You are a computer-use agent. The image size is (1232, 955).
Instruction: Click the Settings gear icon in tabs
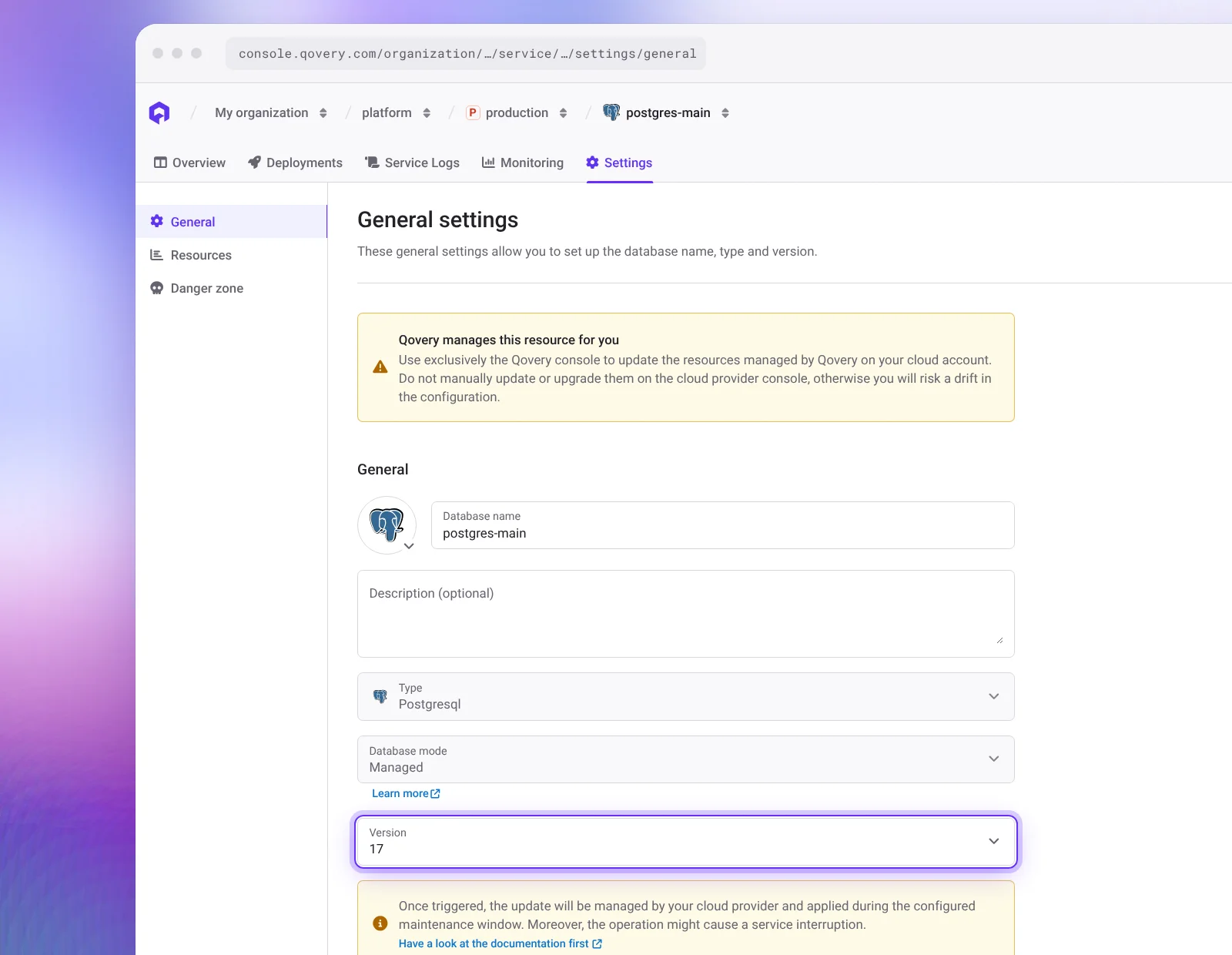(592, 162)
